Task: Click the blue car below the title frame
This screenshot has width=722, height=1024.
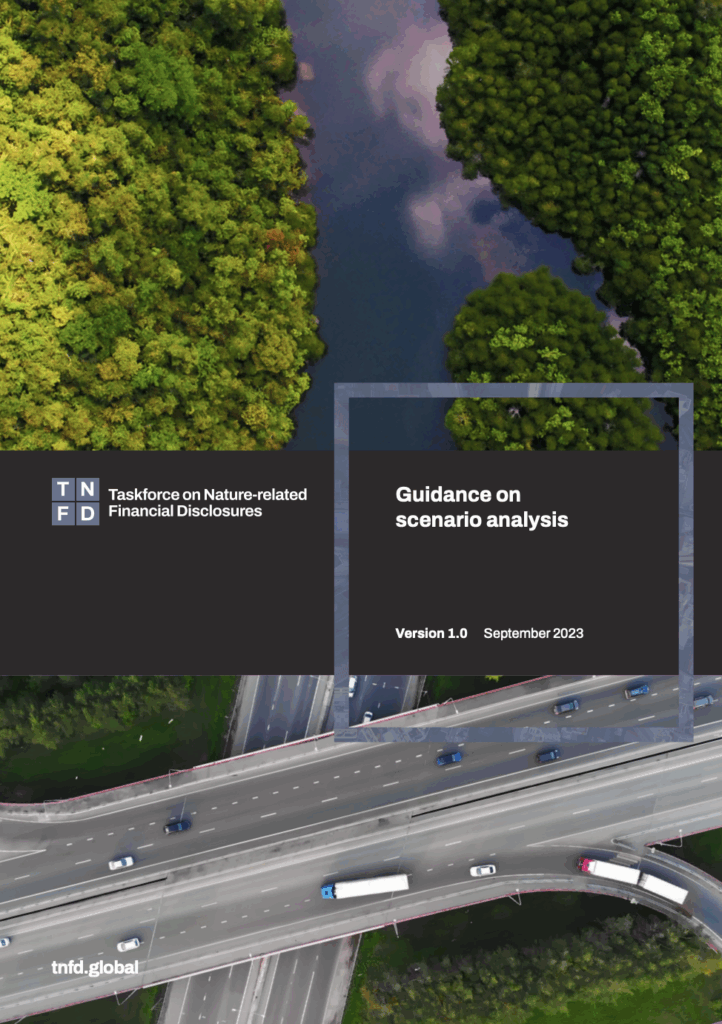Action: 448,759
